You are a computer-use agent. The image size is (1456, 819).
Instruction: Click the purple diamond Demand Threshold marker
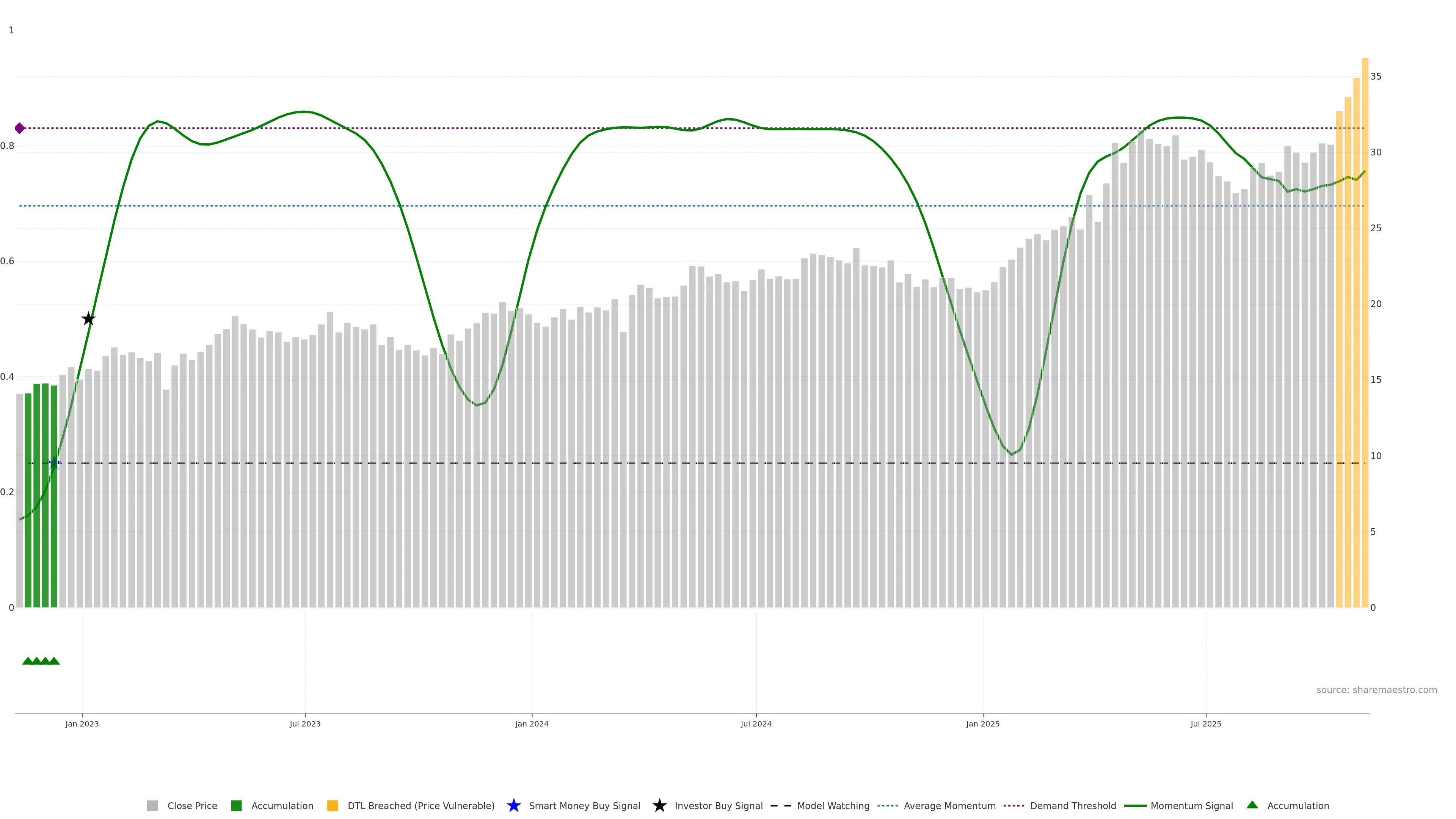tap(20, 128)
